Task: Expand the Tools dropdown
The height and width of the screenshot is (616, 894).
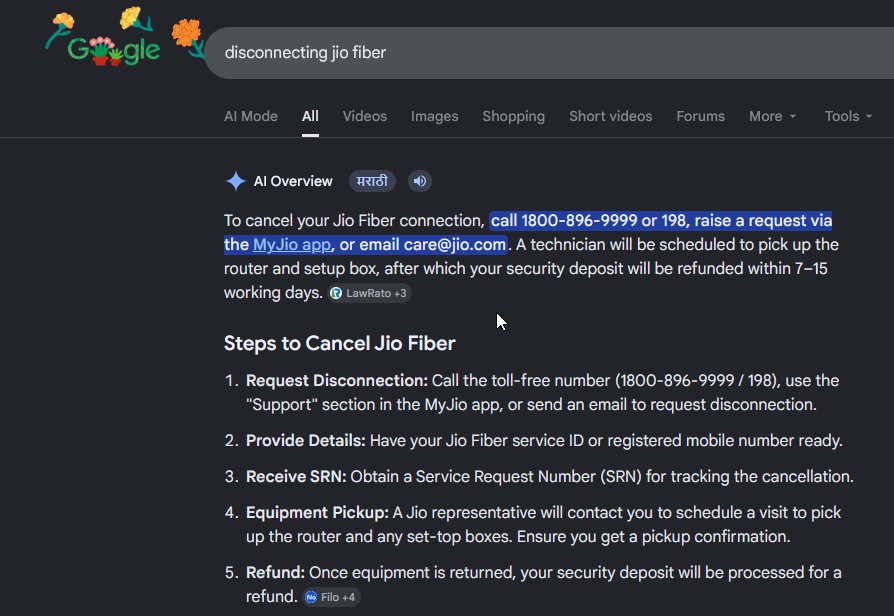Action: point(848,116)
